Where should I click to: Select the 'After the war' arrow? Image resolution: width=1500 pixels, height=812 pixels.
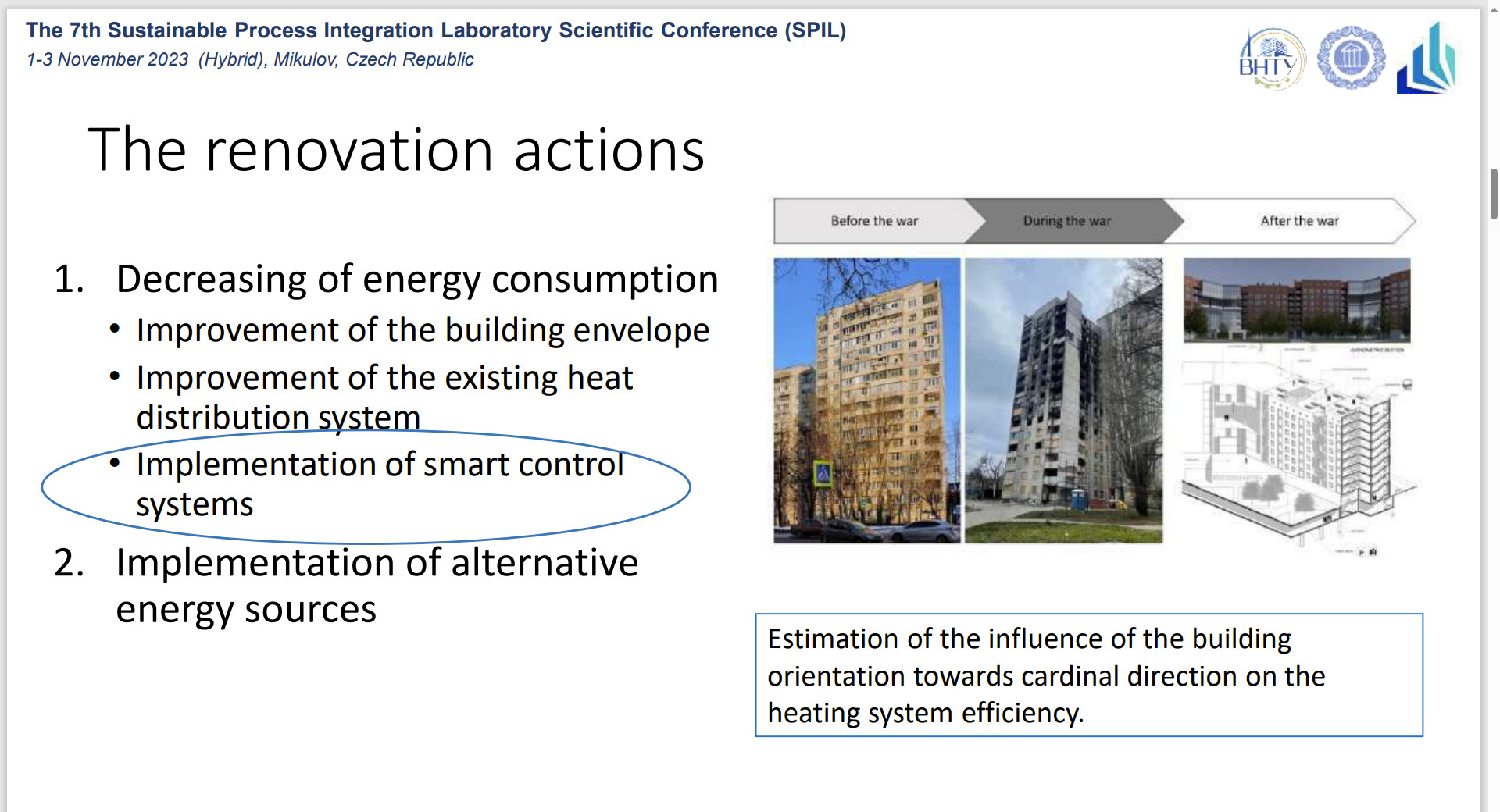point(1297,221)
